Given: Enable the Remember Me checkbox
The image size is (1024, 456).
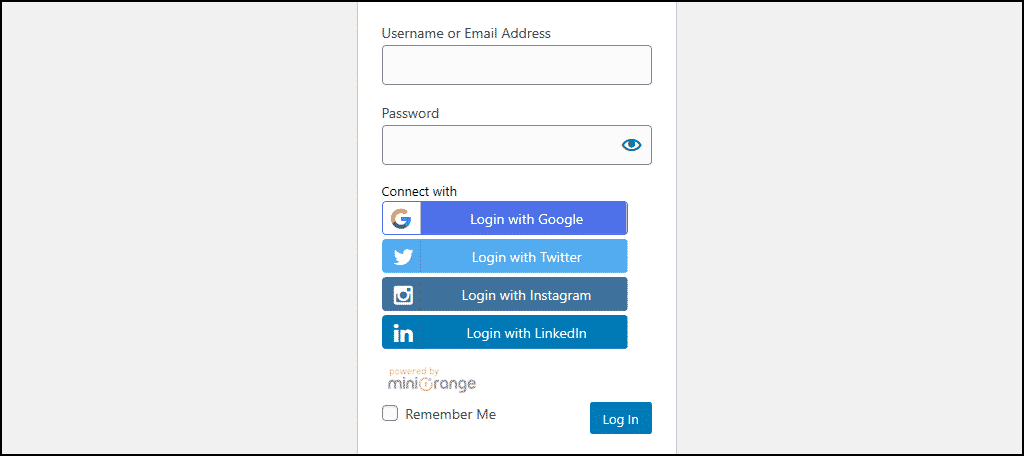Looking at the screenshot, I should click(390, 414).
